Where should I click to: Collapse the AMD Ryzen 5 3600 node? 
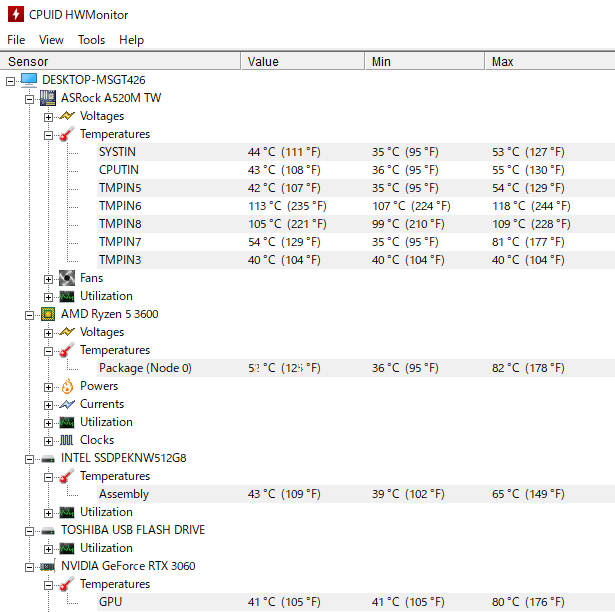pyautogui.click(x=29, y=315)
